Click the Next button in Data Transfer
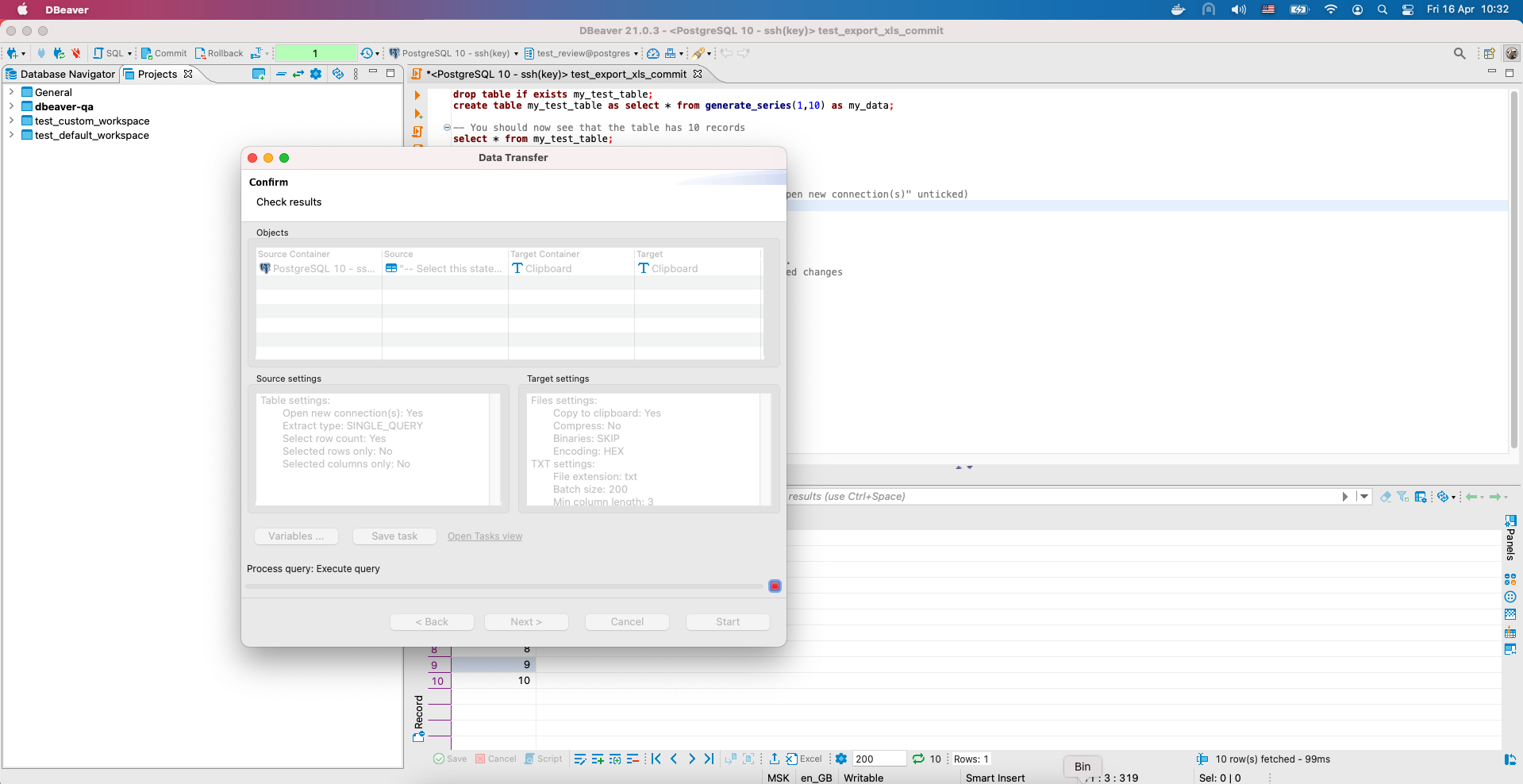 coord(525,621)
